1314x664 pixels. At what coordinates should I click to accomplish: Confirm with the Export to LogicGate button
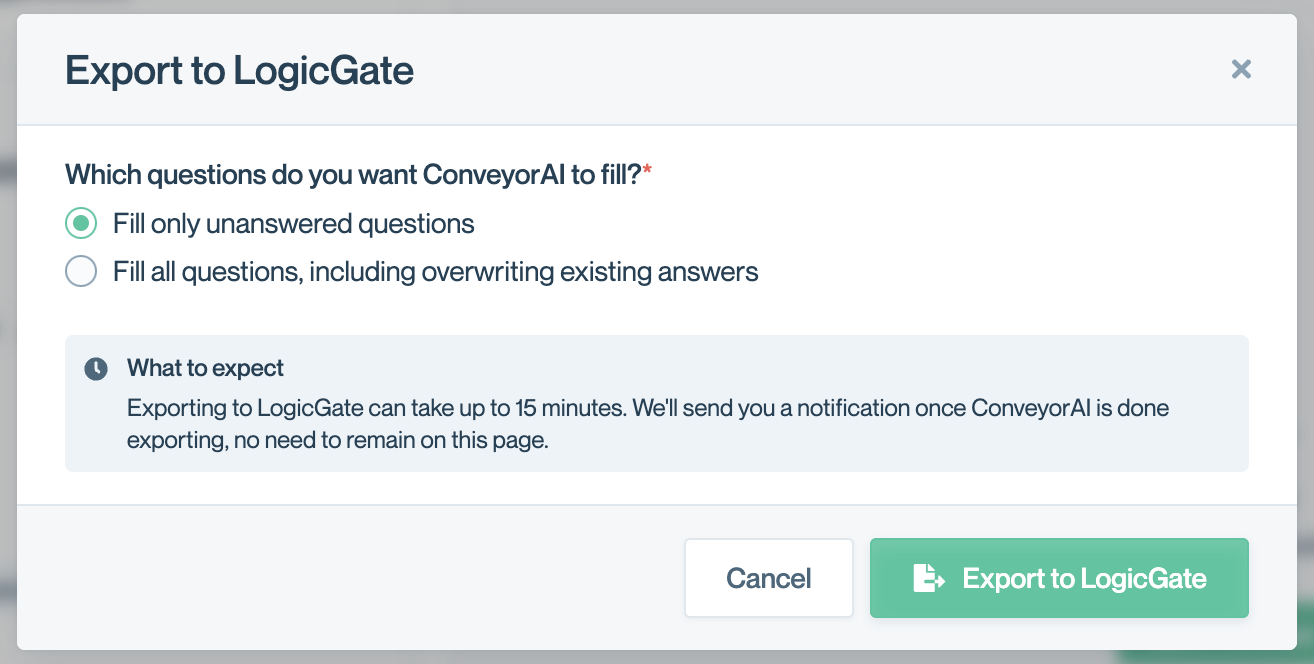[1059, 578]
